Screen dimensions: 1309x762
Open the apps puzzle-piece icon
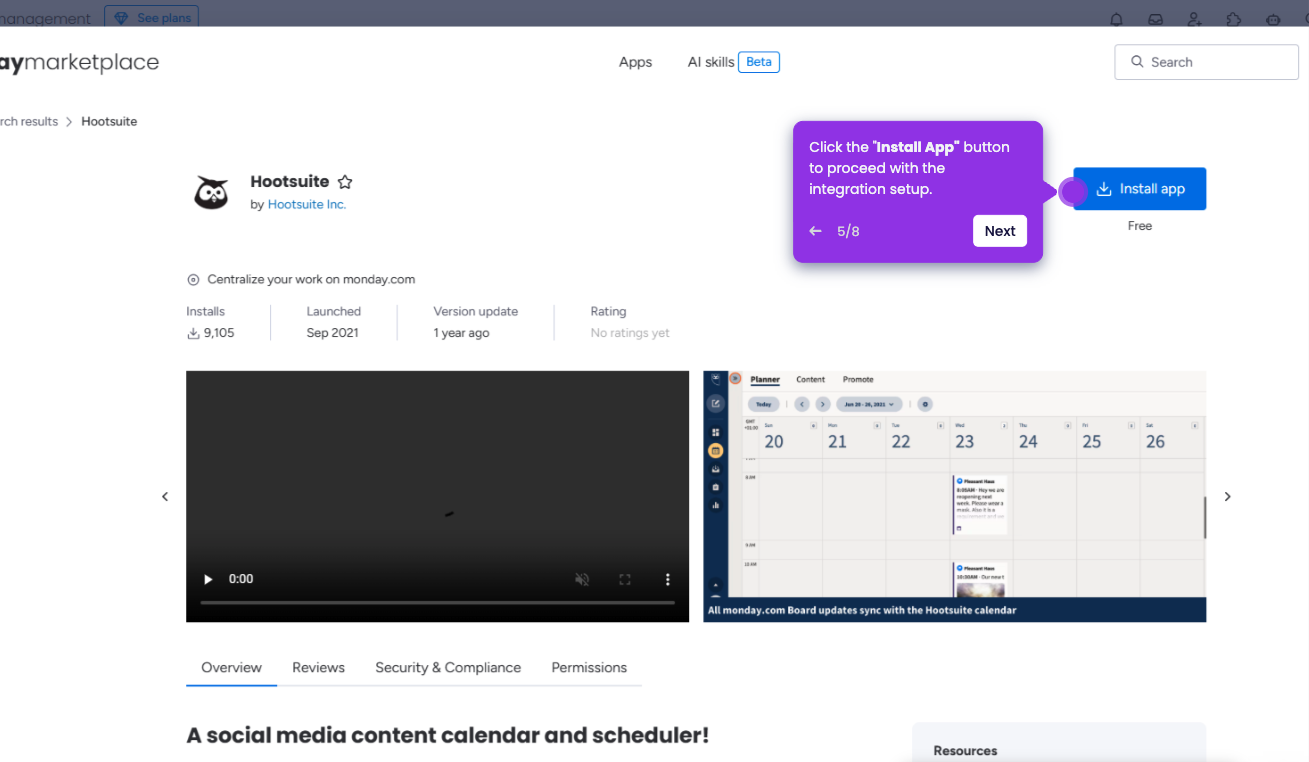(1233, 19)
